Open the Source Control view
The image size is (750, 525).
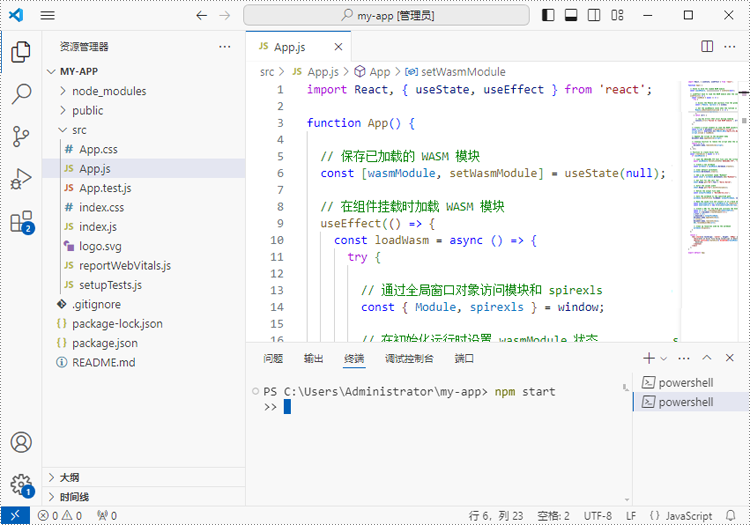[21, 136]
